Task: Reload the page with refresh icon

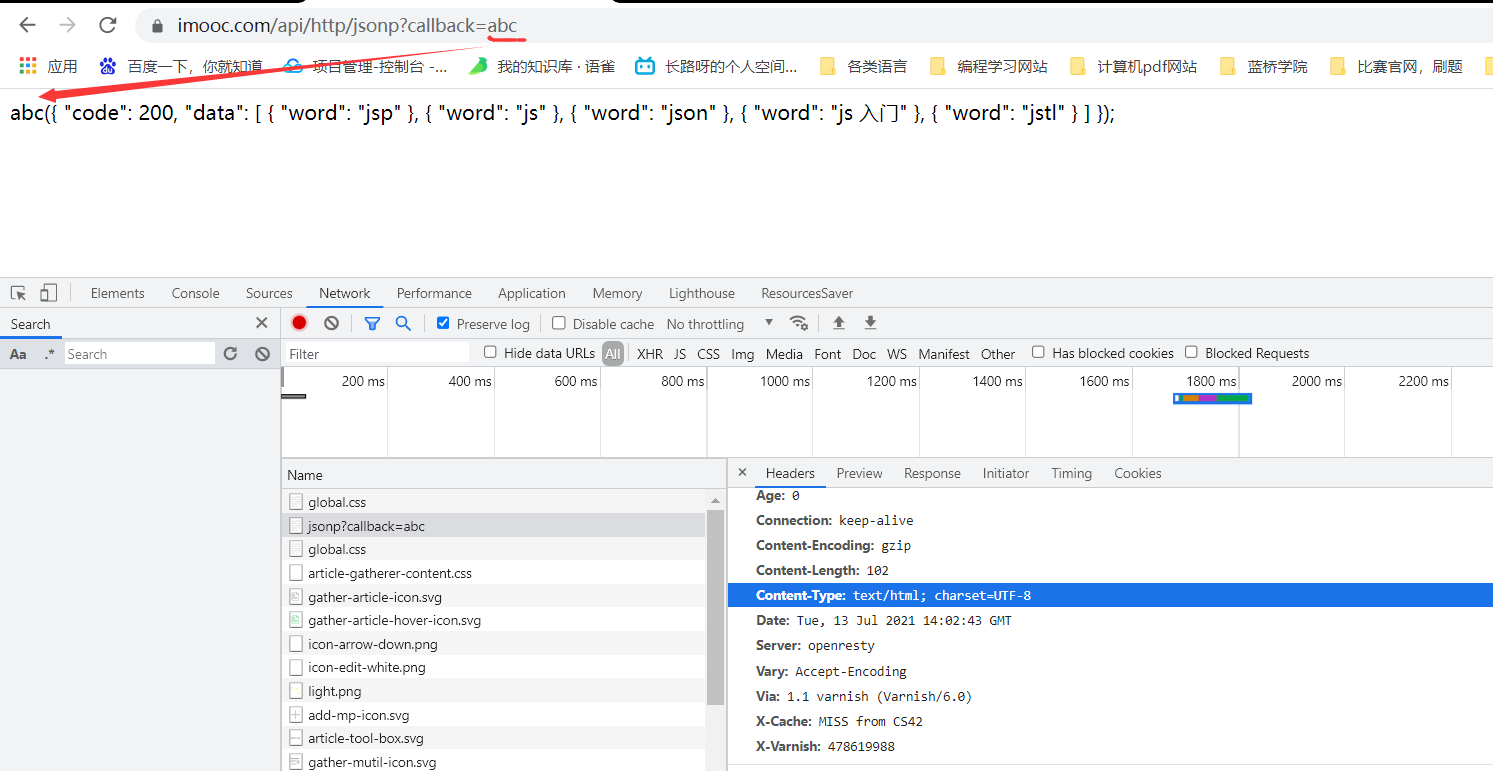Action: (x=108, y=25)
